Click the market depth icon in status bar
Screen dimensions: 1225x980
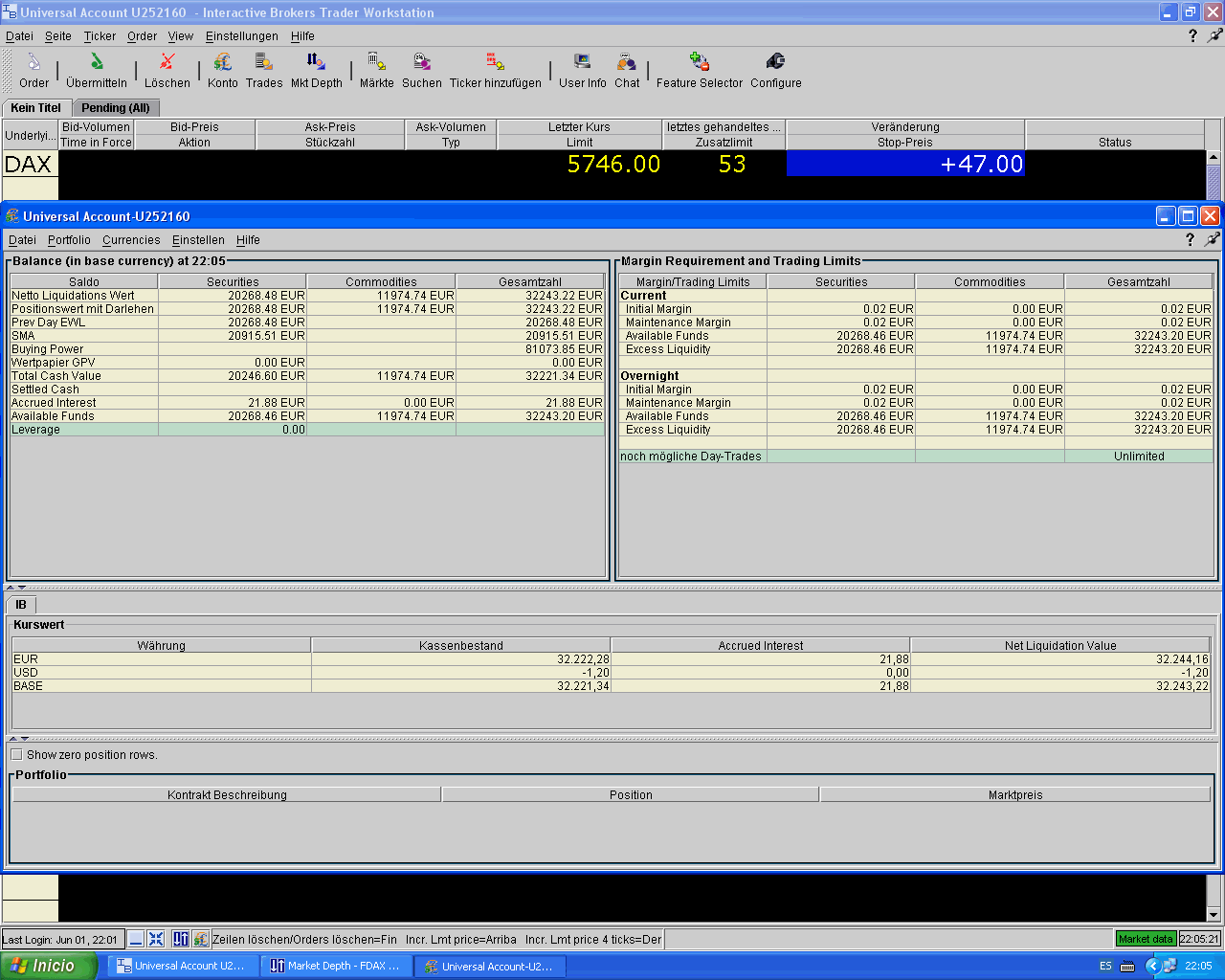point(181,939)
